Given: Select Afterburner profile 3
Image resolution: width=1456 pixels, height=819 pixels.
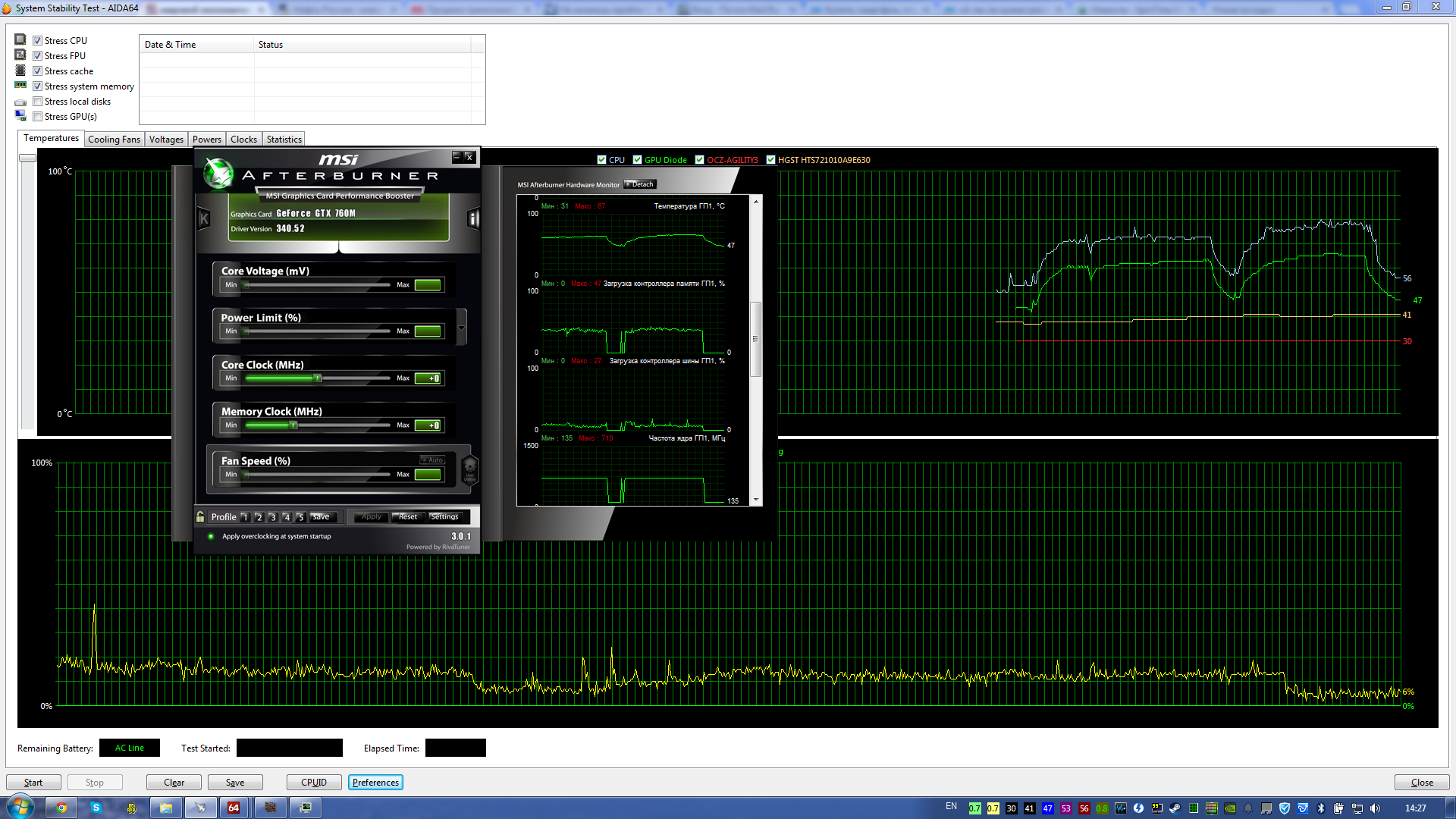Looking at the screenshot, I should [272, 517].
